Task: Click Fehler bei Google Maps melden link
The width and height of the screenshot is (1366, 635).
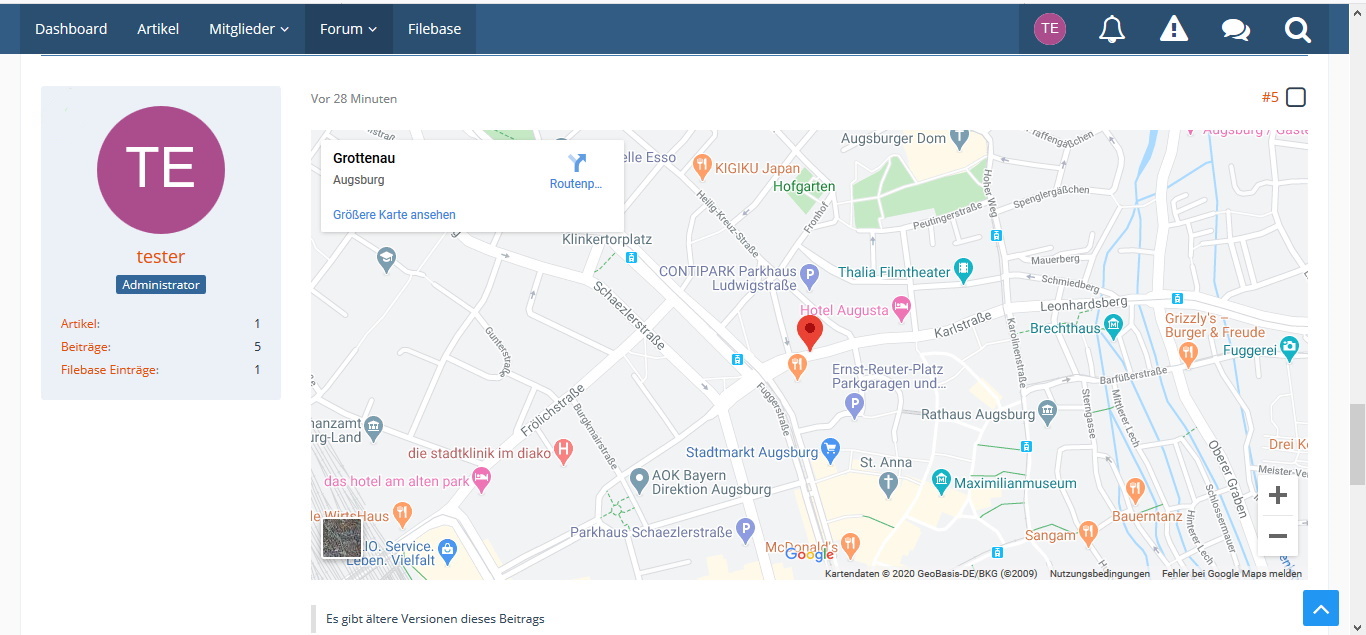Action: click(x=1232, y=574)
